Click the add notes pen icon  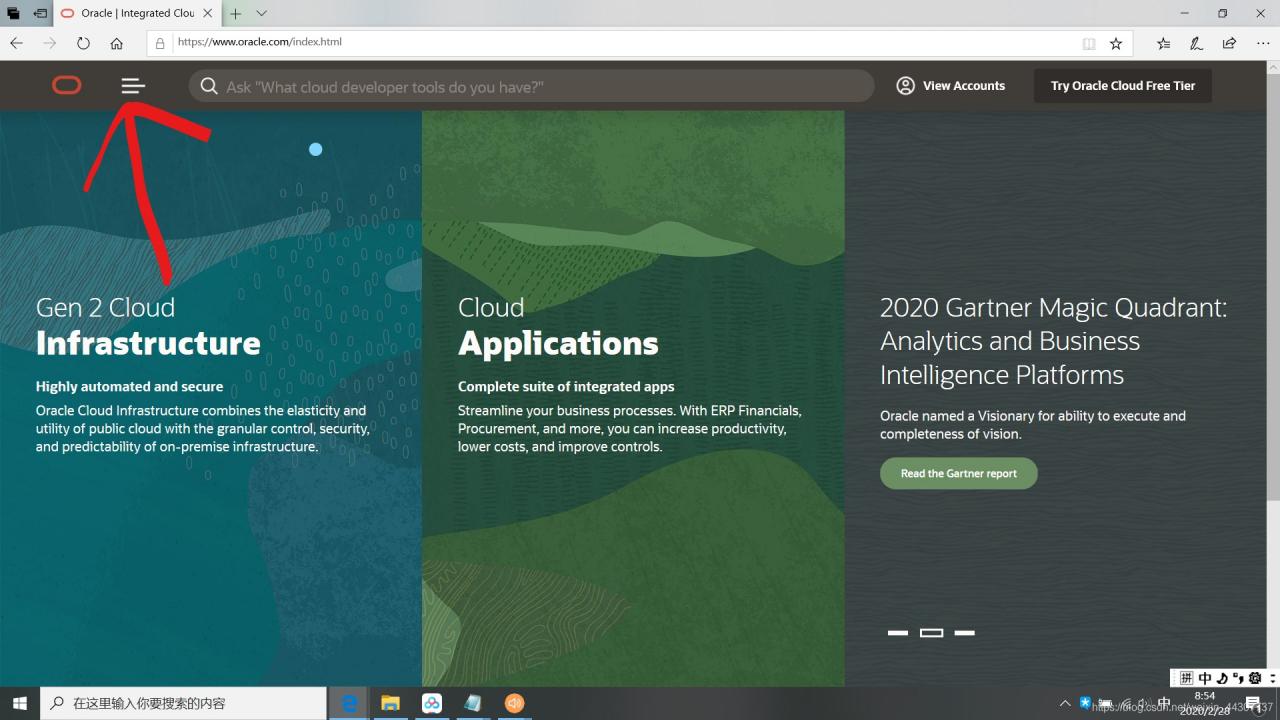click(1196, 43)
